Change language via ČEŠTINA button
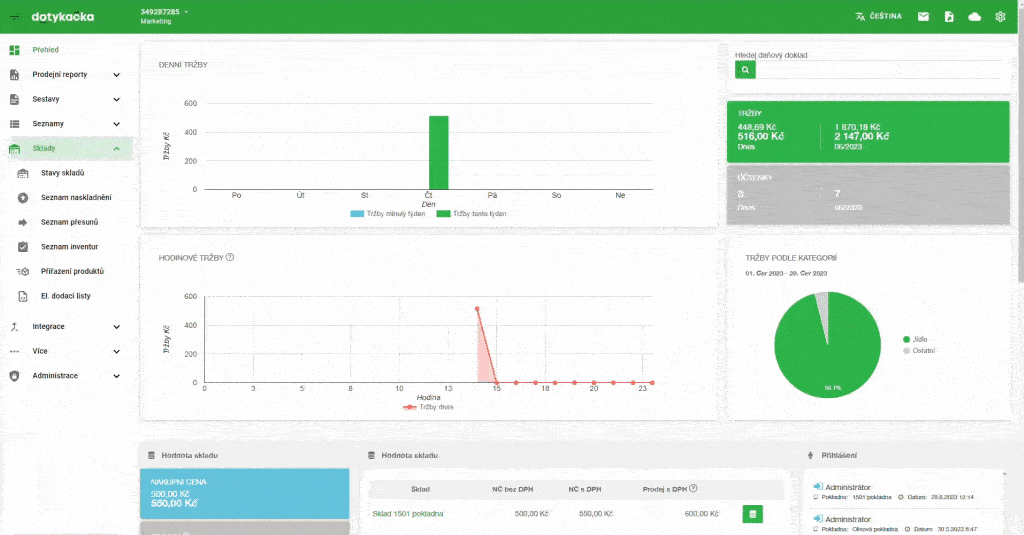The width and height of the screenshot is (1024, 535). 878,16
